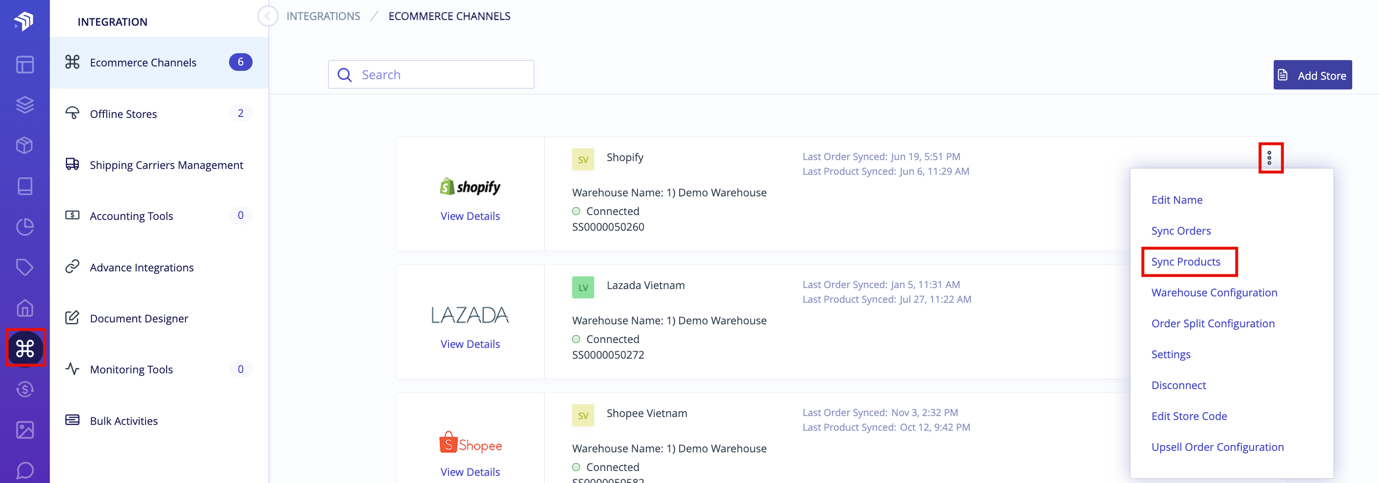The image size is (1379, 483).
Task: Go to INTEGRATIONS breadcrumb
Action: tap(323, 16)
